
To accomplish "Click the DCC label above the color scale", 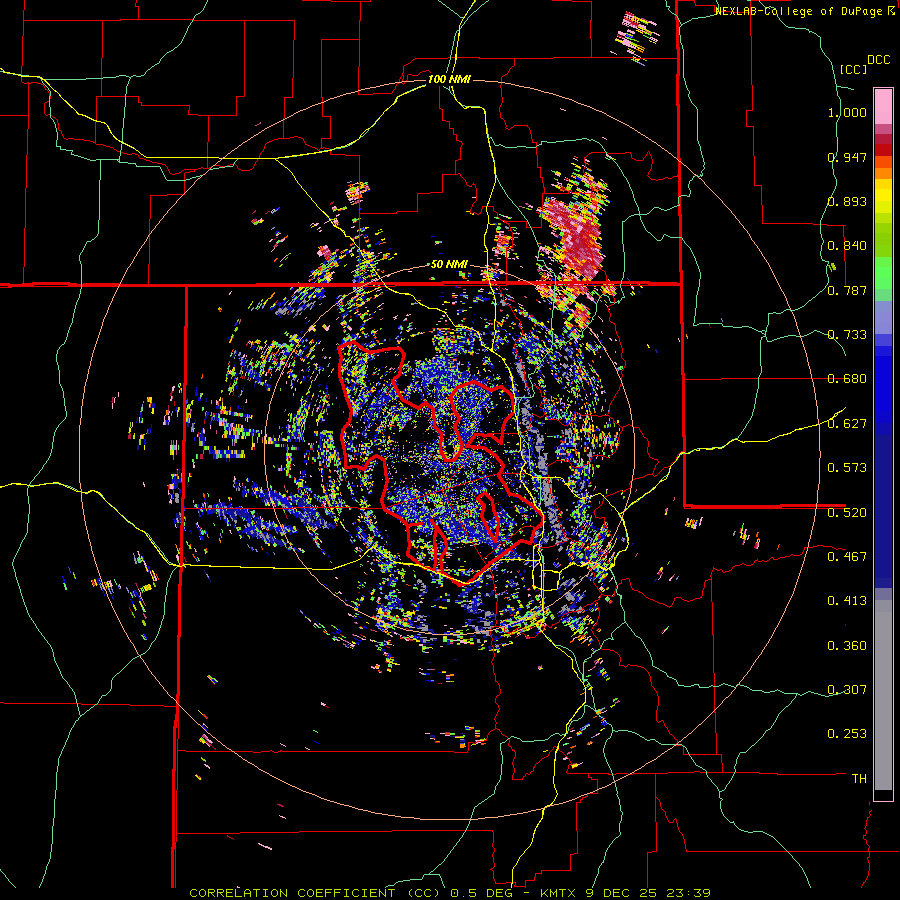I will click(x=878, y=60).
